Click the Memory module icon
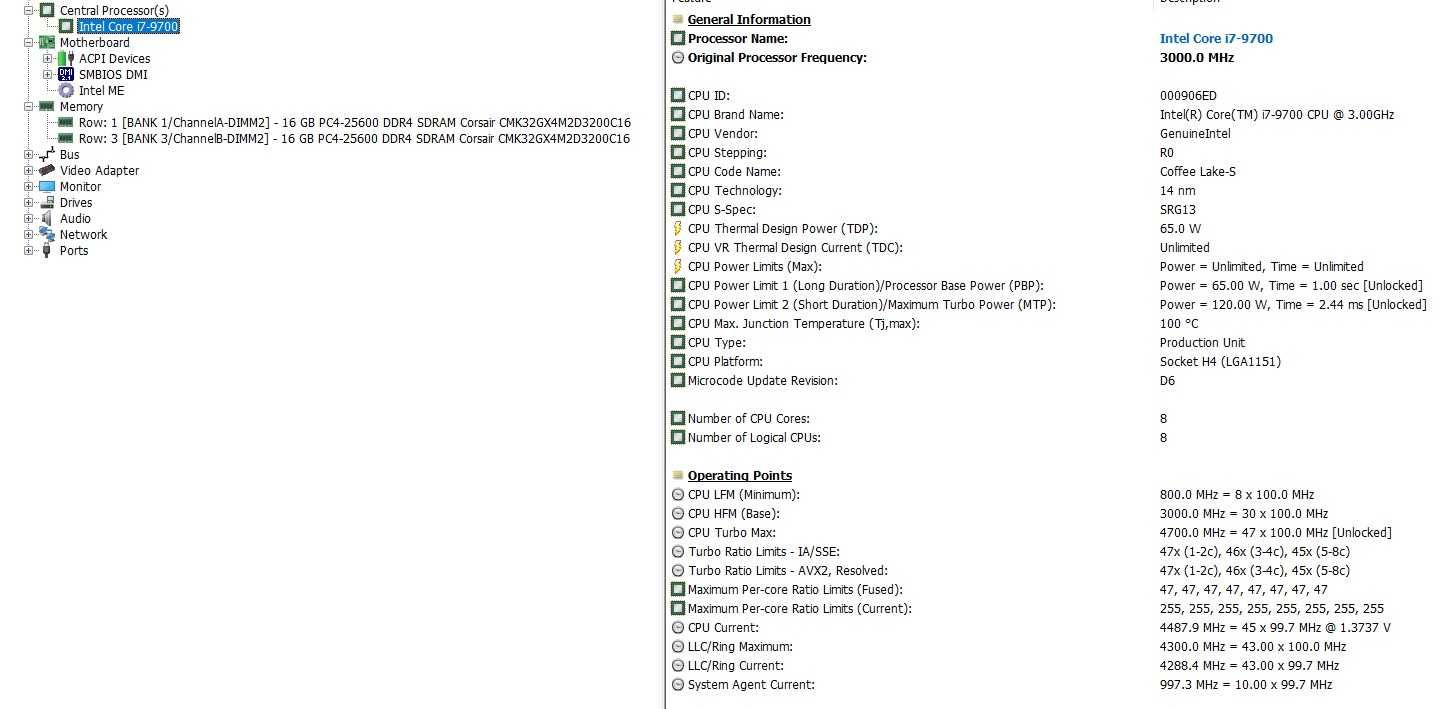Viewport: 1445px width, 709px height. [46, 106]
